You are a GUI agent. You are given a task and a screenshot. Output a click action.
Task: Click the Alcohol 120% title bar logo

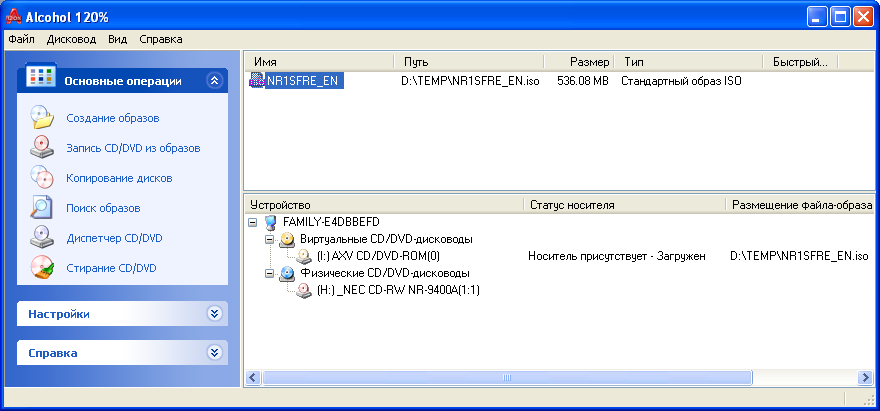13,17
